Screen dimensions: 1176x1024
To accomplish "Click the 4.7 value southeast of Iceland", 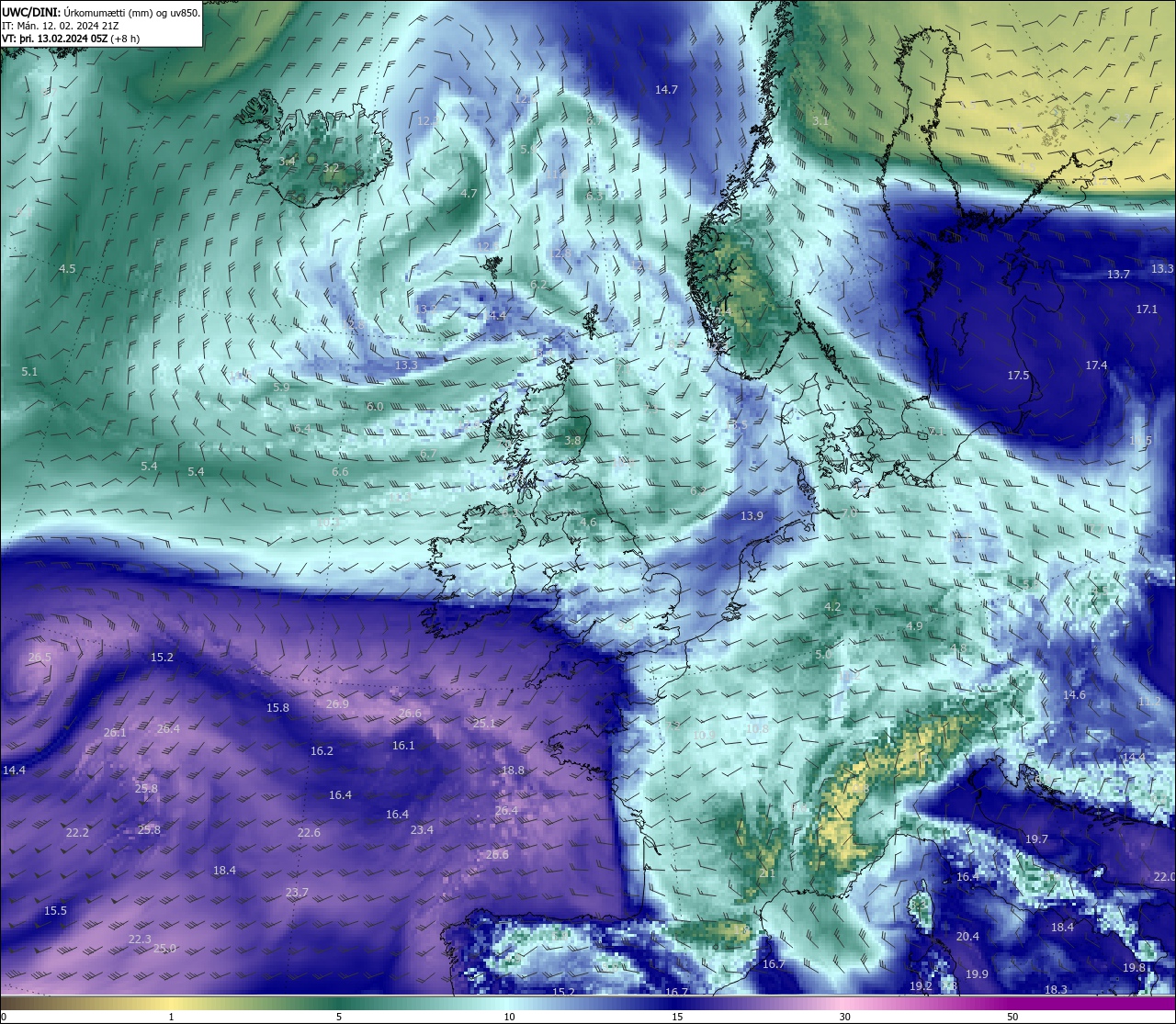I will 469,194.
